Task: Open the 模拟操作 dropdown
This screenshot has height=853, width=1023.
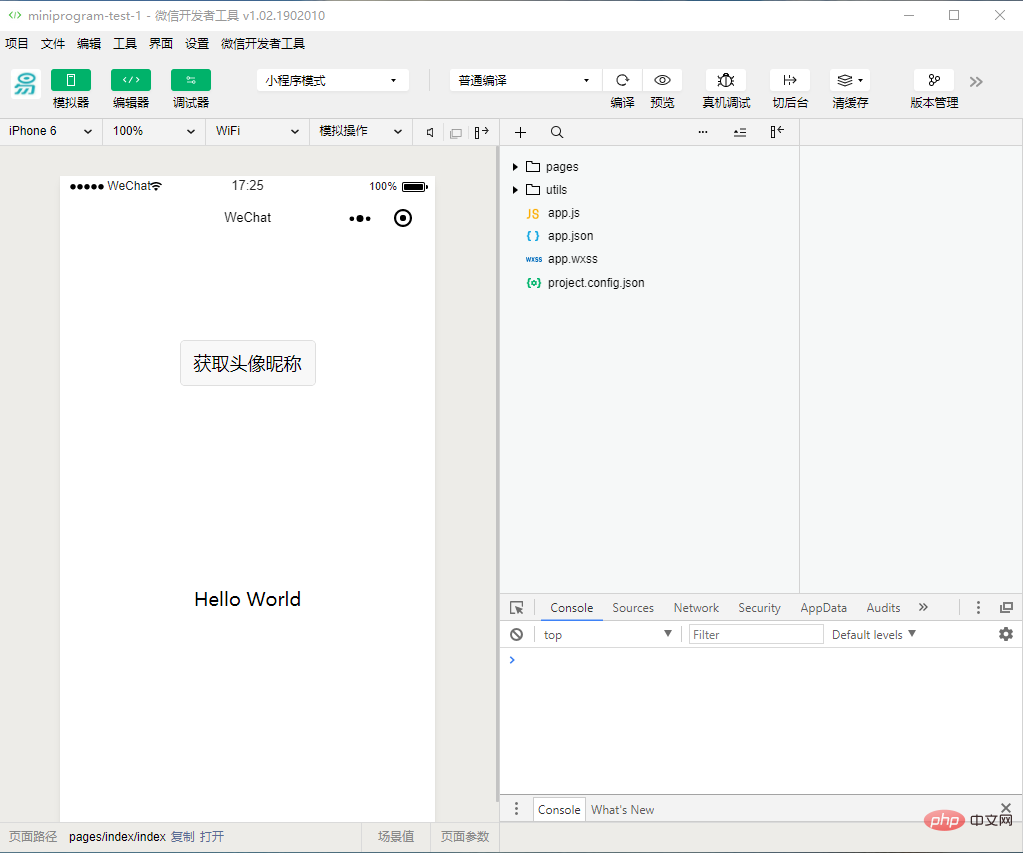Action: click(x=360, y=131)
